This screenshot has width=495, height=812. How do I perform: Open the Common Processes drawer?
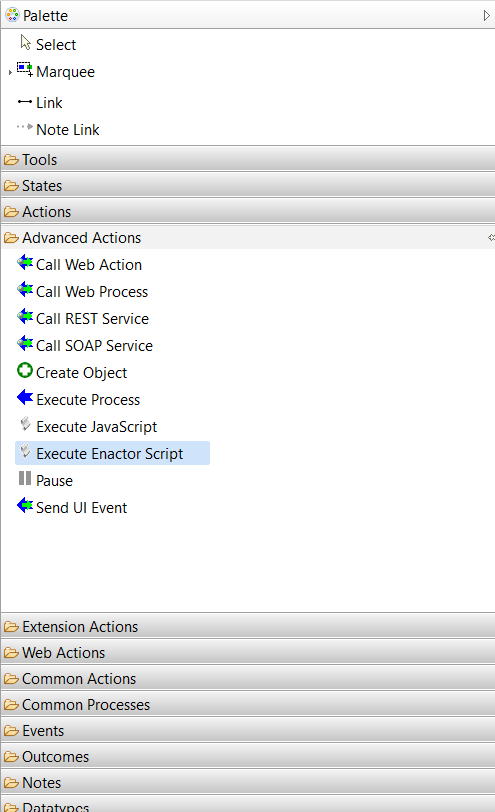(x=248, y=705)
